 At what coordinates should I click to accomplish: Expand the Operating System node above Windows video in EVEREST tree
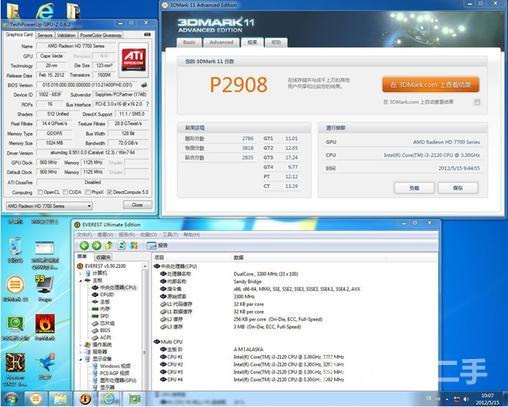coord(81,345)
